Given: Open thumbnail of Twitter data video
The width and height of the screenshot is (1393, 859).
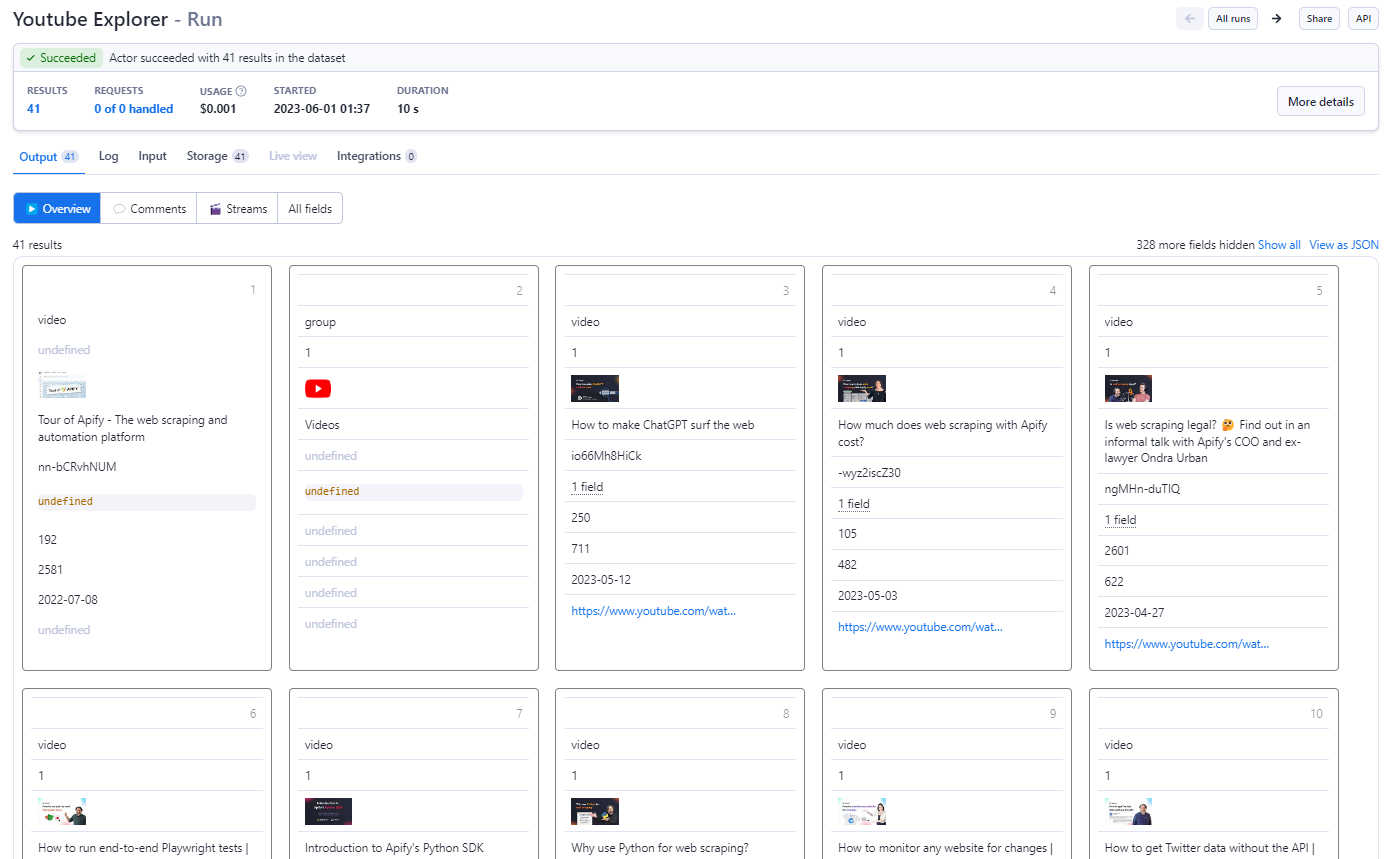Looking at the screenshot, I should pyautogui.click(x=1128, y=811).
